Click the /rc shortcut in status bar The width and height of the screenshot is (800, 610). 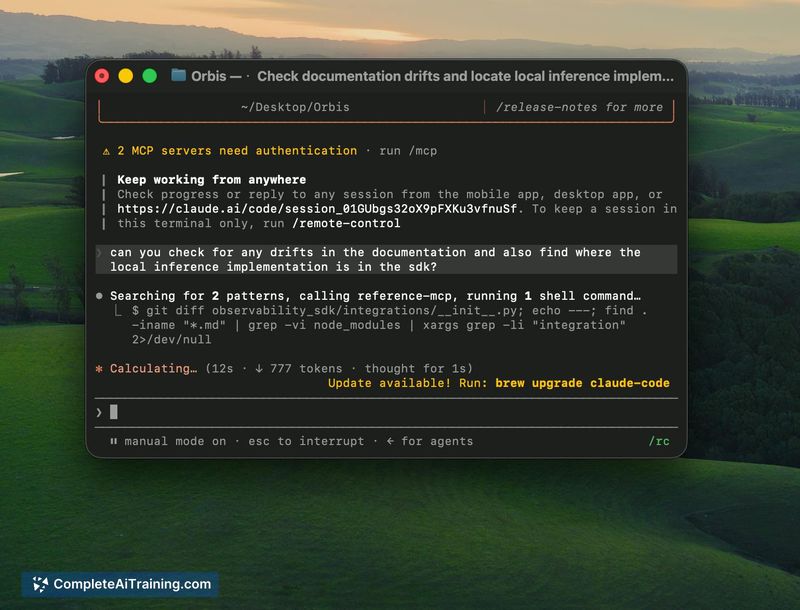pos(659,441)
